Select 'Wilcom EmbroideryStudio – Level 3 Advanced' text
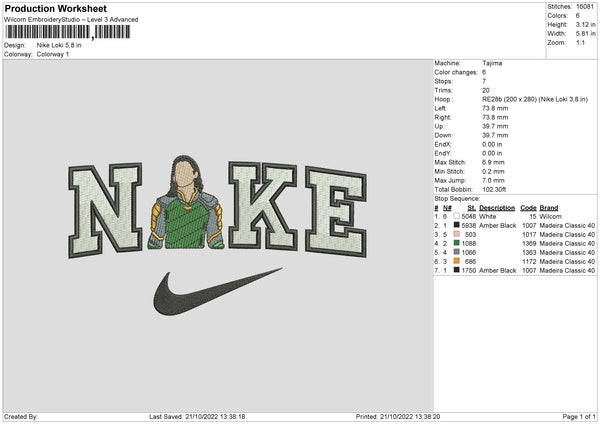The width and height of the screenshot is (600, 424). click(x=71, y=20)
